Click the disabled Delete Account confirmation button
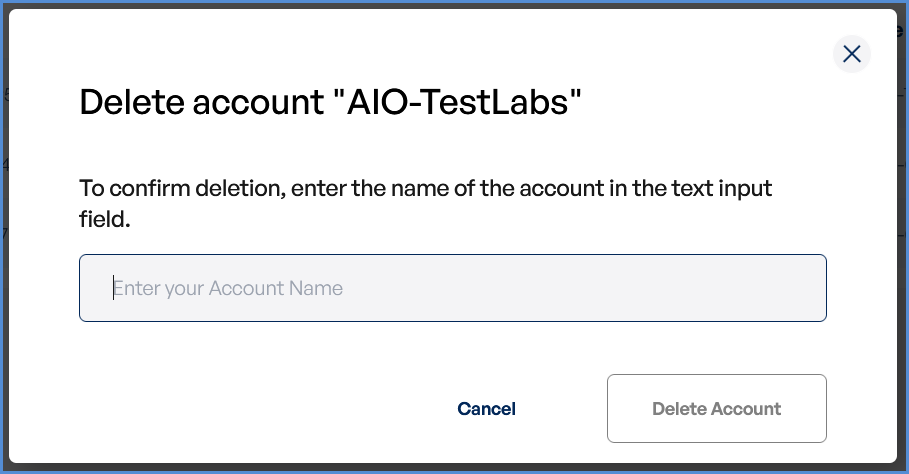The width and height of the screenshot is (909, 474). pos(716,408)
